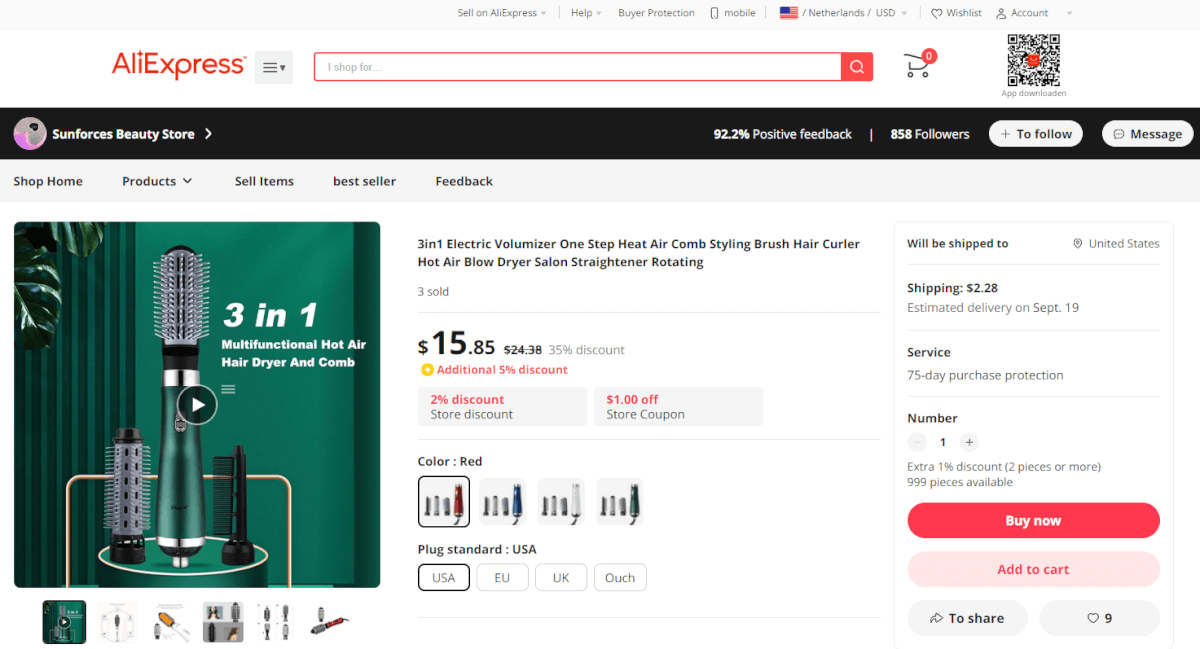Click the Sunforces Beauty Store avatar

[30, 133]
